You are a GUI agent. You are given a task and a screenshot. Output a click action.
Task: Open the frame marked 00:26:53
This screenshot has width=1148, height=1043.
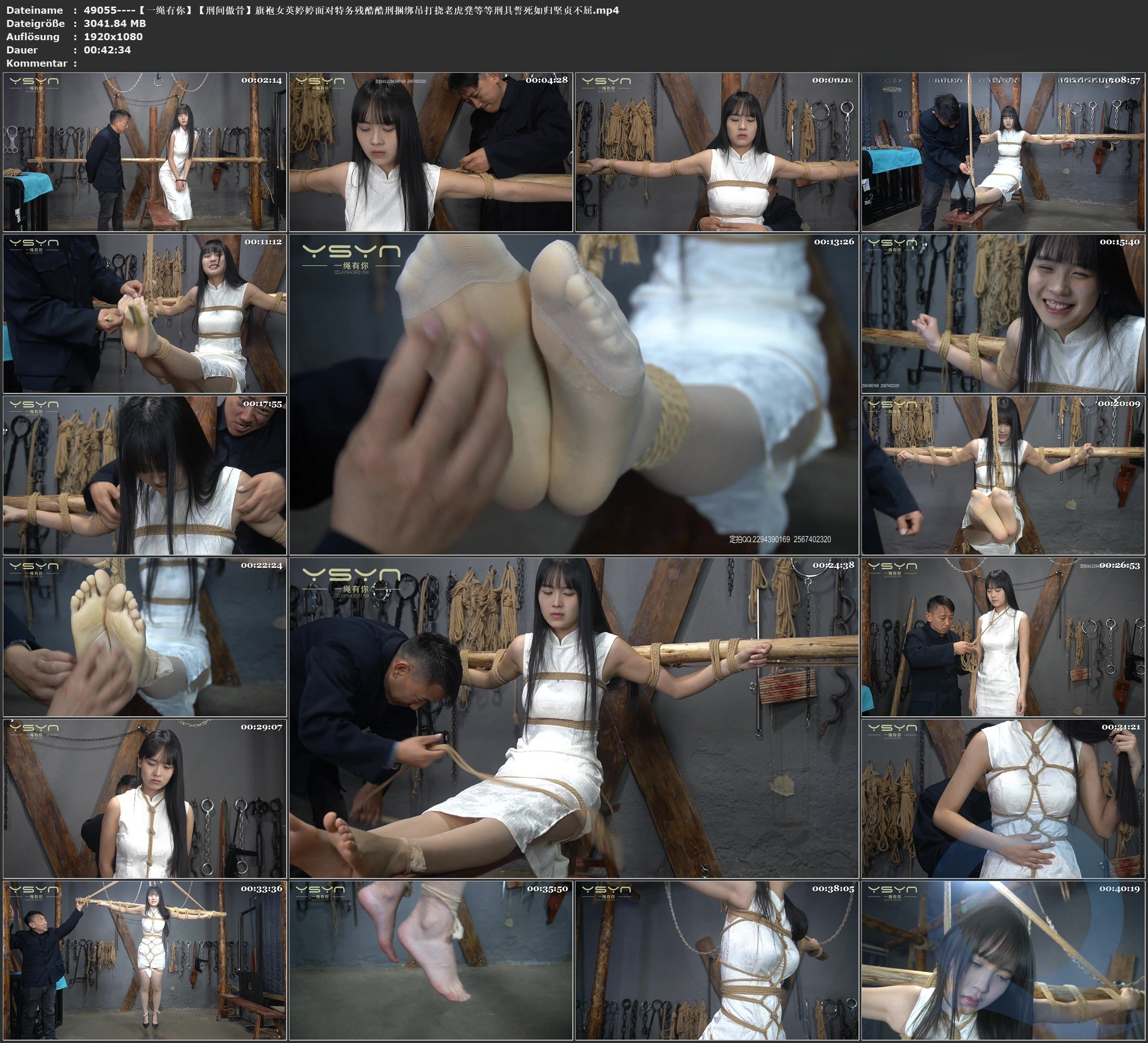point(1003,637)
